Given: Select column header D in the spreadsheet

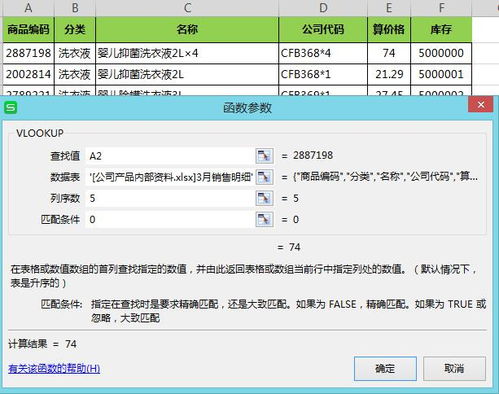Looking at the screenshot, I should click(x=323, y=8).
